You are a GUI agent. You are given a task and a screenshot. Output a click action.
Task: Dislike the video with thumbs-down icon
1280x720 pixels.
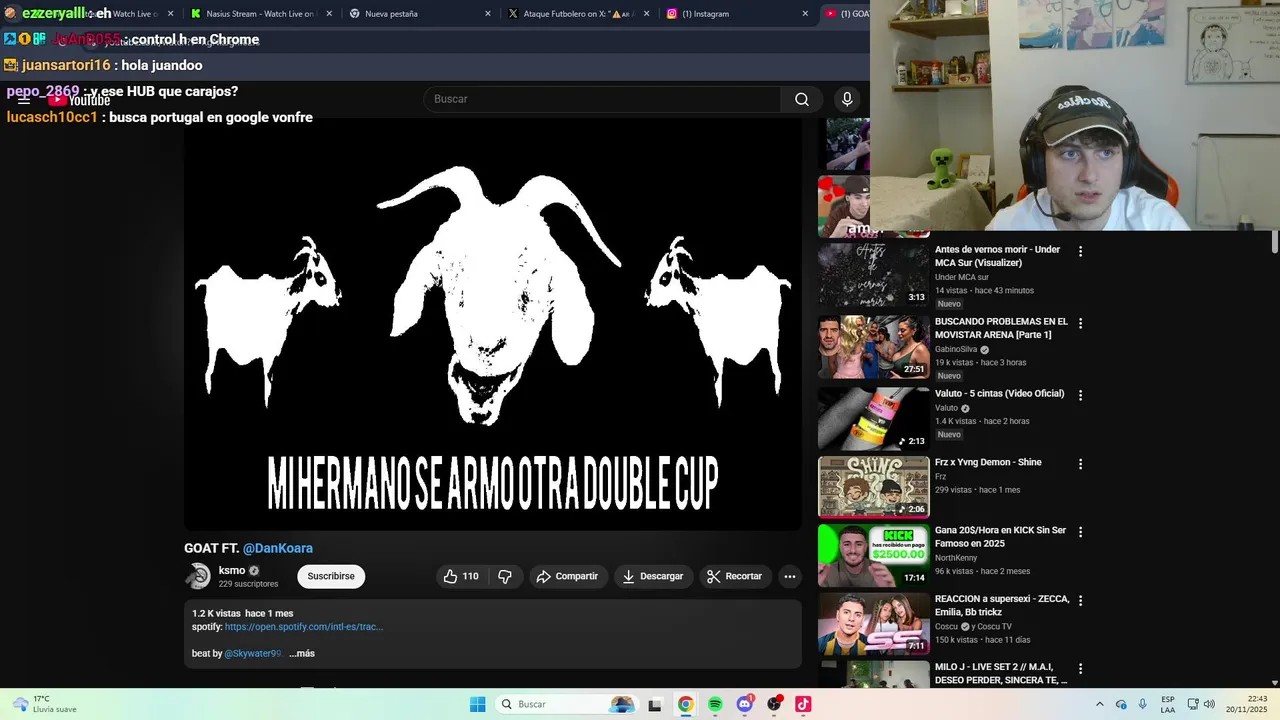tap(505, 576)
